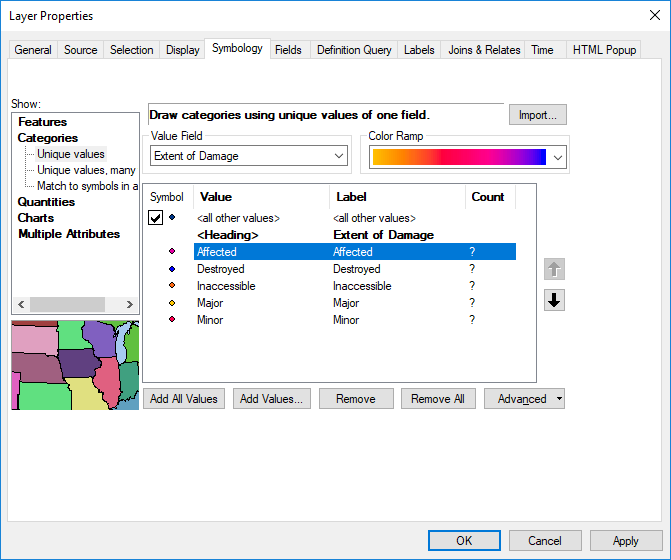This screenshot has height=560, width=671.
Task: Click the map preview thumbnail
Action: (75, 365)
